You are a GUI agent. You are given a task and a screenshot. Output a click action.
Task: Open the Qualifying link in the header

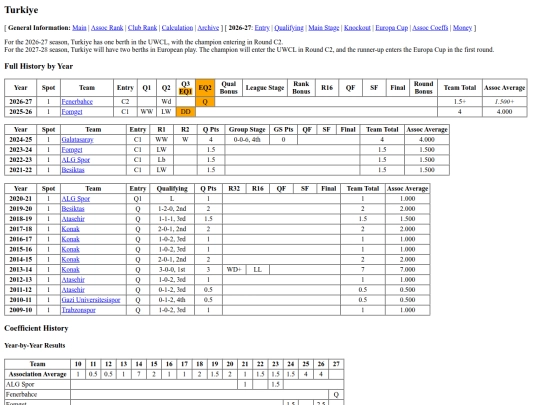[x=289, y=28]
